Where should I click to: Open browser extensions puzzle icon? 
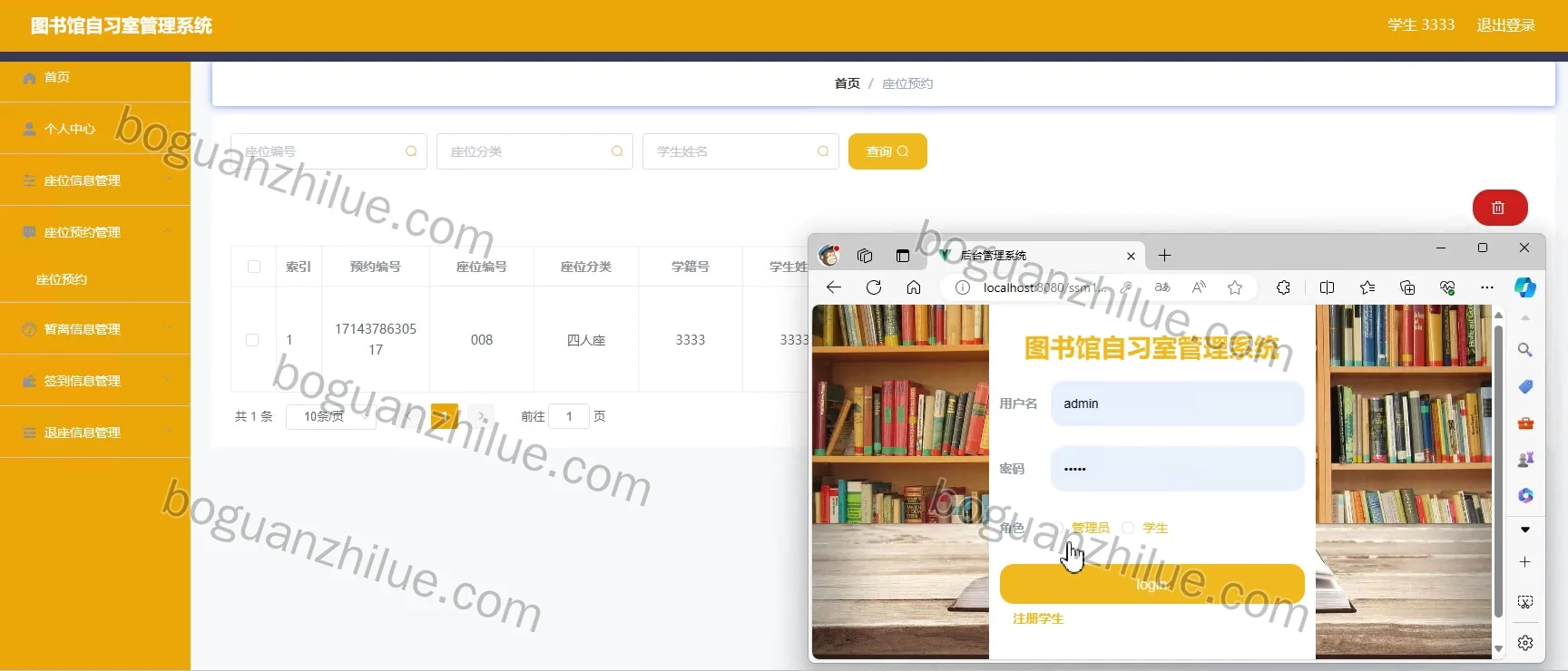pos(1283,287)
